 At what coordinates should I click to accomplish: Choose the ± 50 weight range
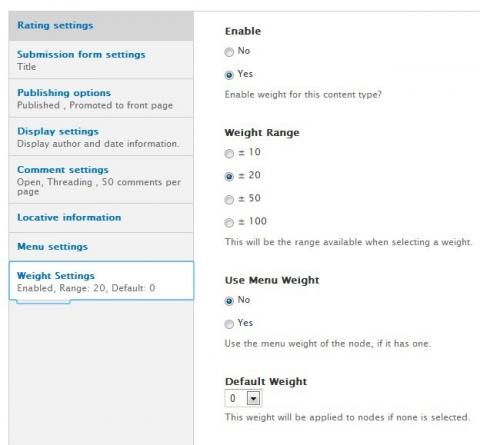pos(229,200)
